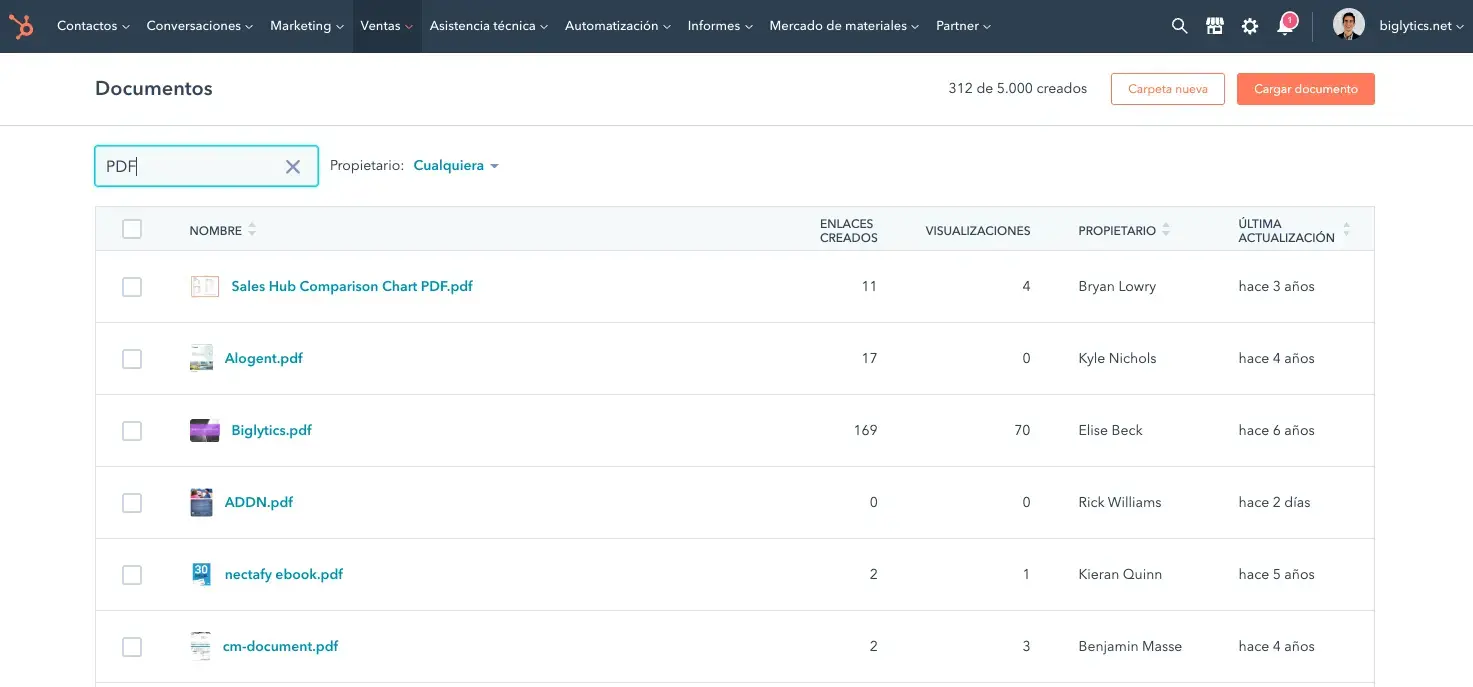
Task: Expand the biglytics.net account menu
Action: pos(1421,26)
